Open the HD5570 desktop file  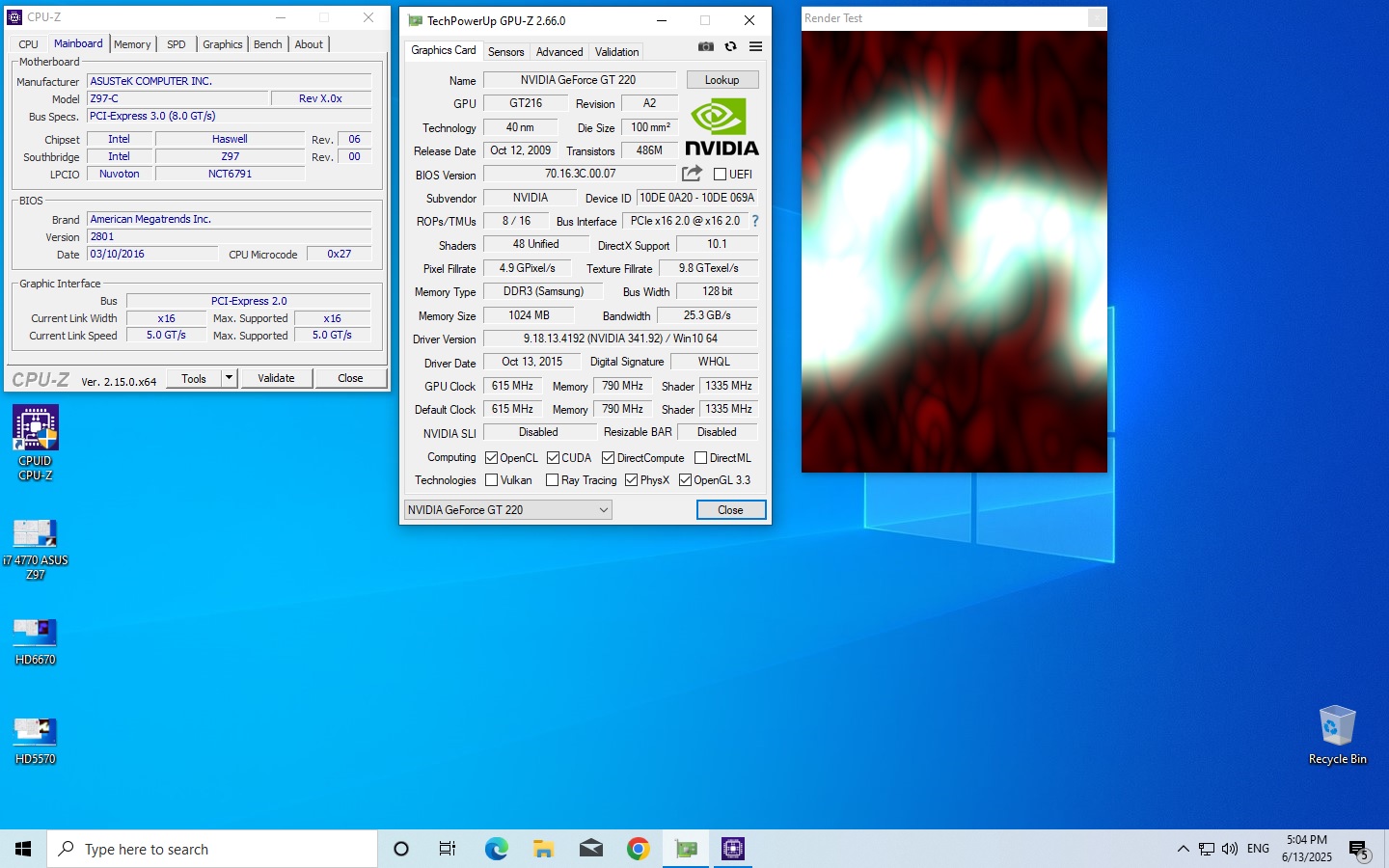pyautogui.click(x=36, y=741)
